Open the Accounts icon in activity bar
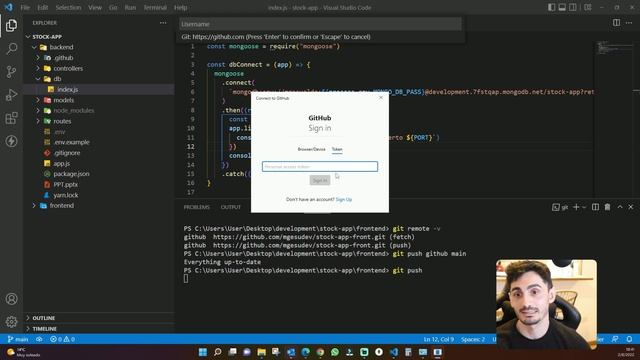Image resolution: width=640 pixels, height=360 pixels. 11,299
